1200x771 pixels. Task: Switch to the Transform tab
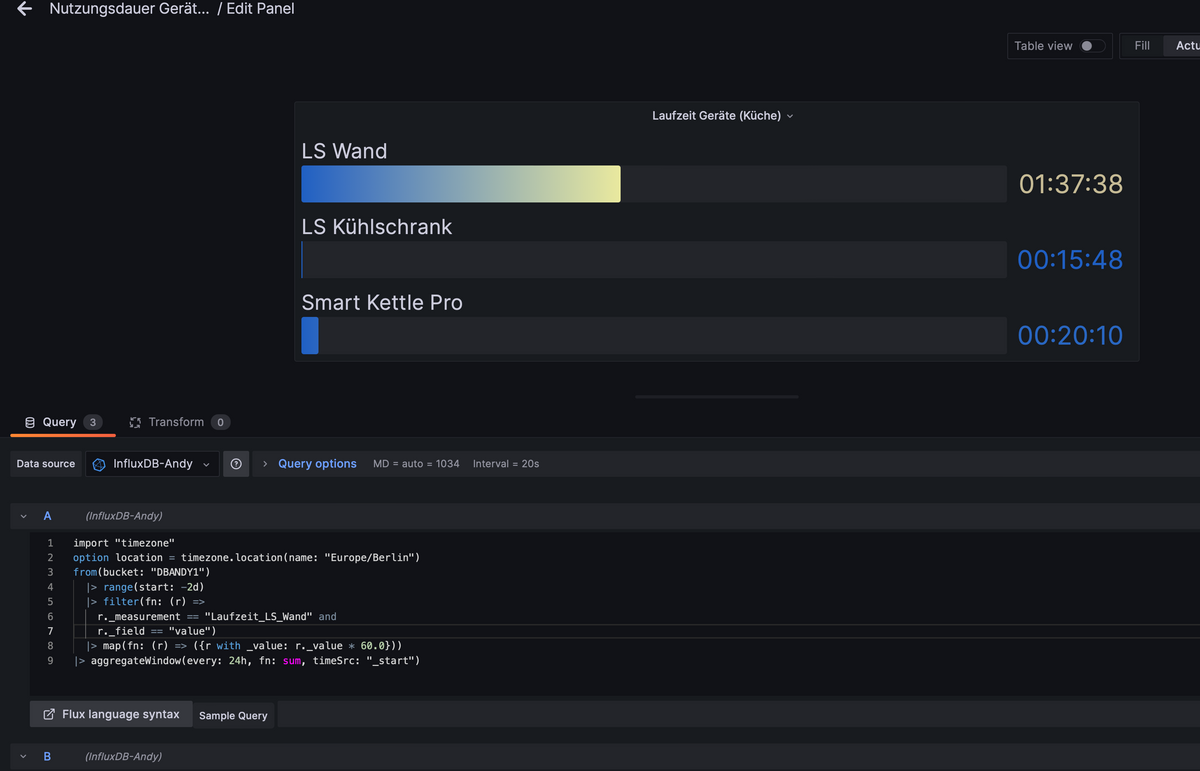179,422
